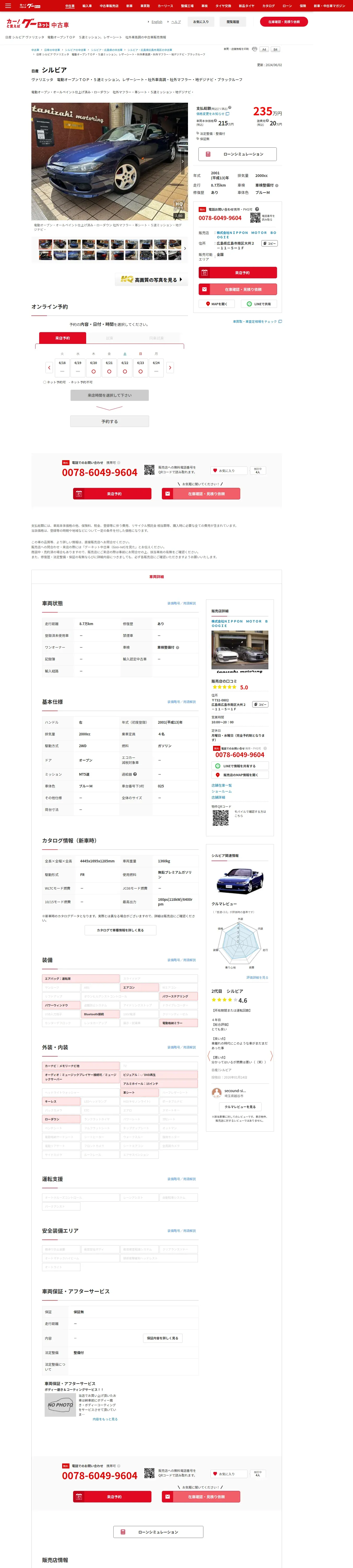The width and height of the screenshot is (353, 1568).
Task: Select 6/20 reservation circle
Action: click(x=93, y=371)
